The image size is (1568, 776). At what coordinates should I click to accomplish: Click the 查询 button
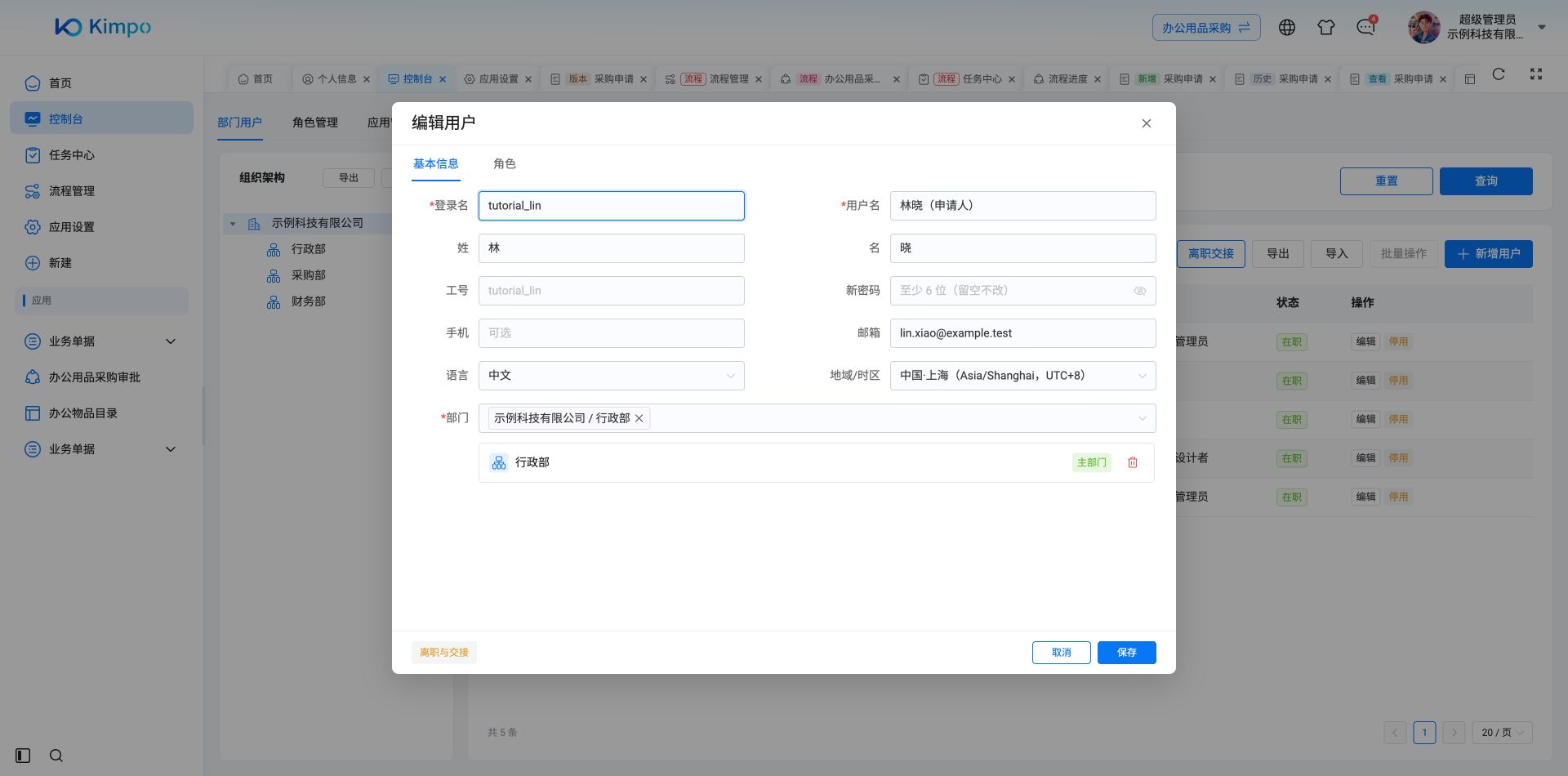[1486, 181]
